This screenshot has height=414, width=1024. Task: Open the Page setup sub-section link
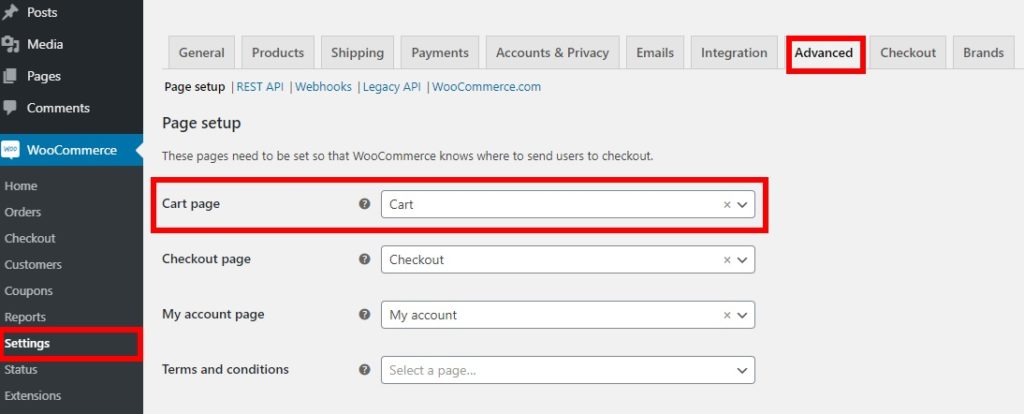tap(195, 87)
